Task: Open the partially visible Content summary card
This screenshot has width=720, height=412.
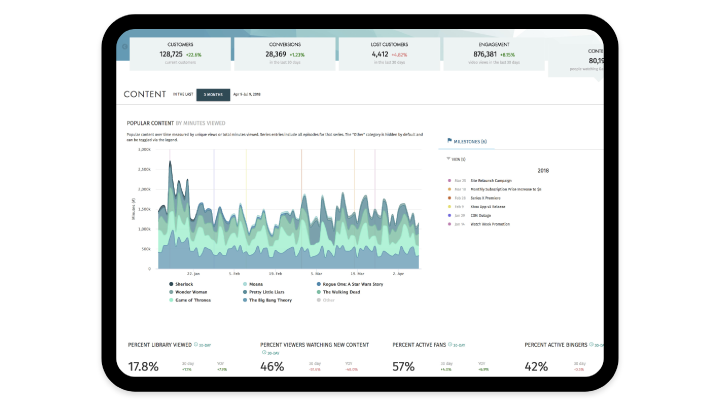Action: point(576,60)
